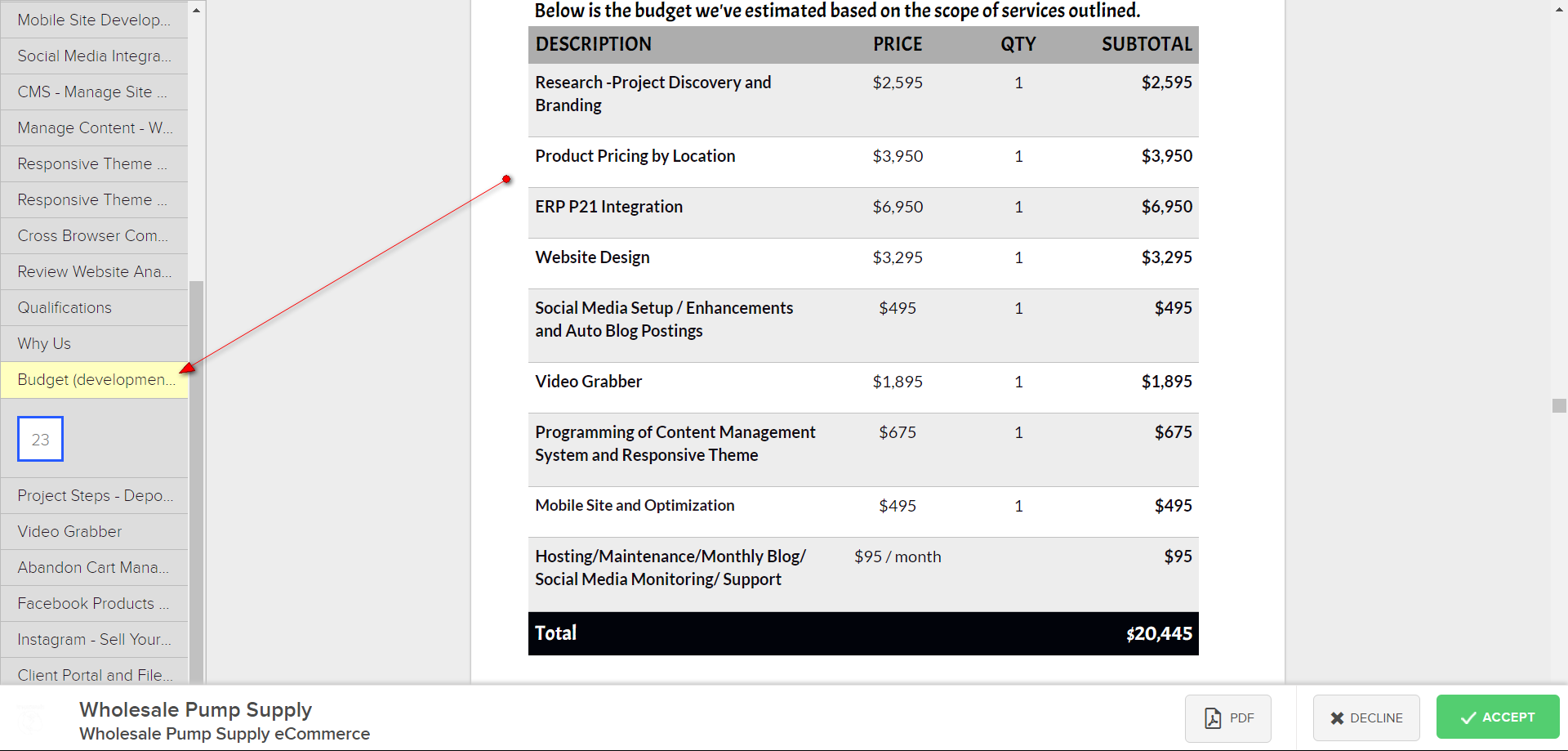Go to the Qualifications section
The height and width of the screenshot is (751, 1568).
click(94, 307)
